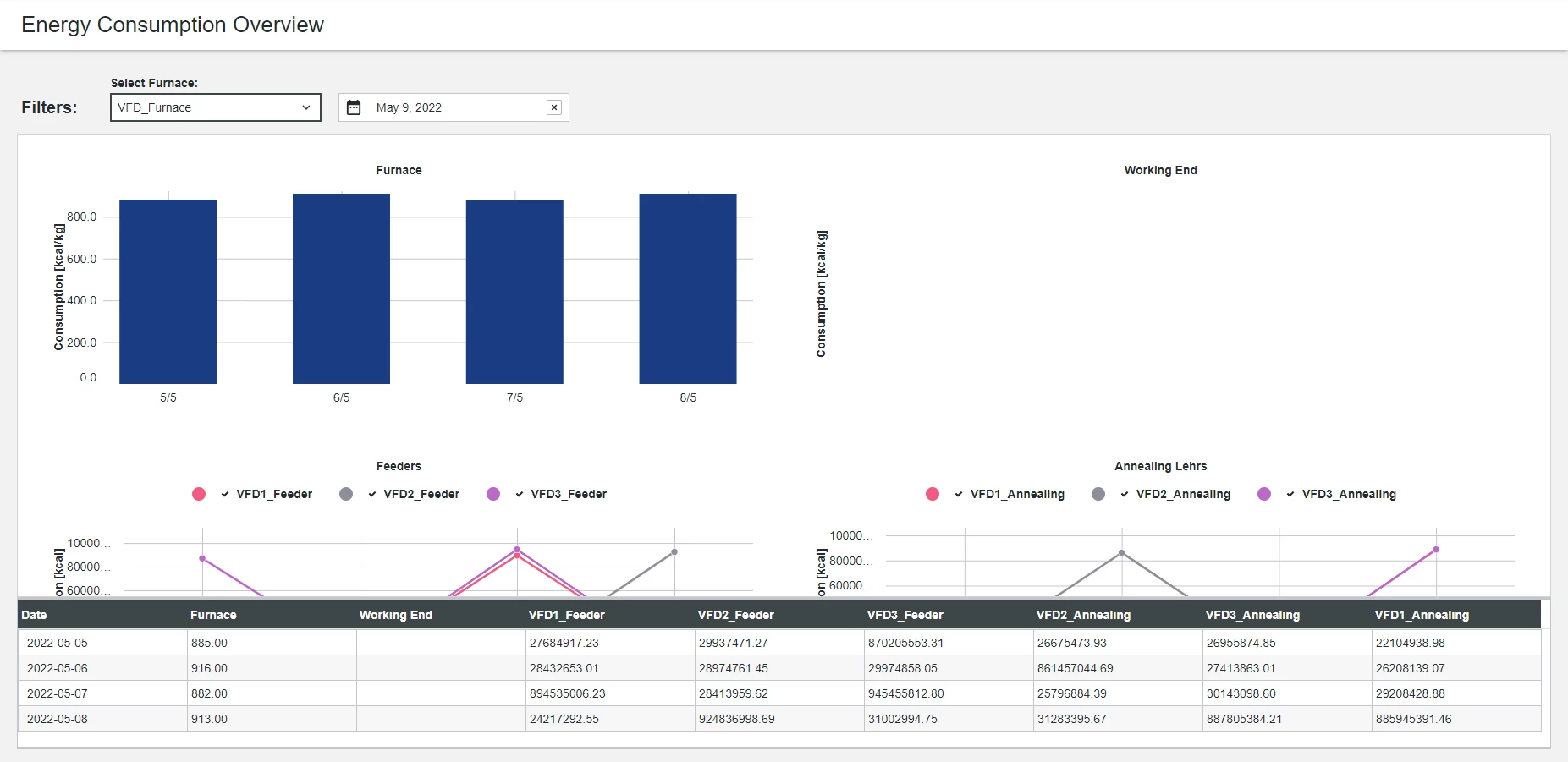Select the 7/5 bar in Furnace chart
Viewport: 1568px width, 762px height.
click(x=514, y=292)
